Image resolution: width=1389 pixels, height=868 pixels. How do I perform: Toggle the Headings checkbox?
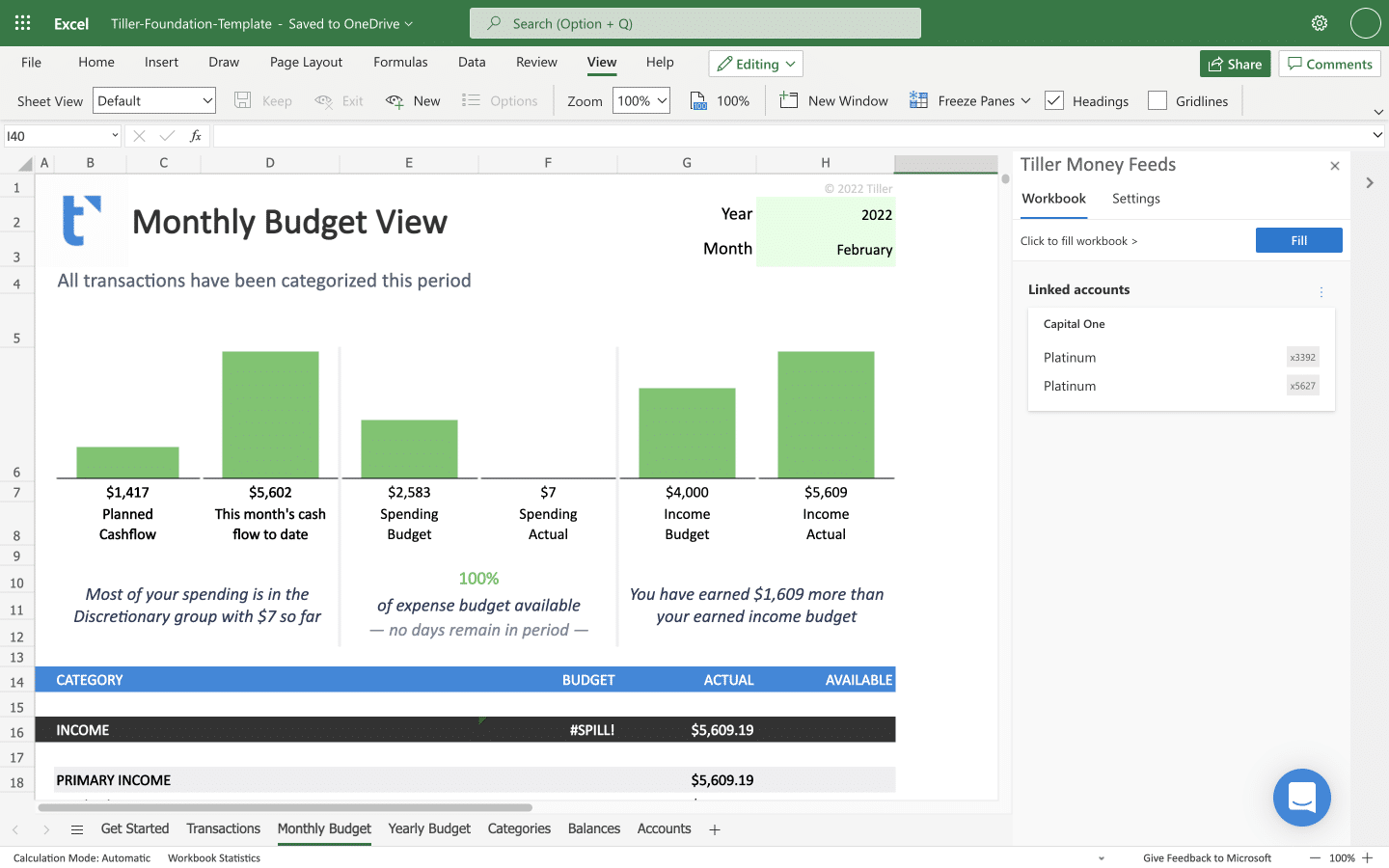1054,100
